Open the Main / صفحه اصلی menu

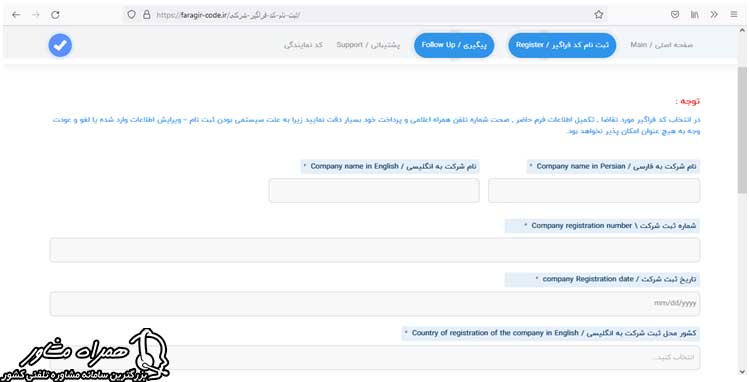(662, 45)
